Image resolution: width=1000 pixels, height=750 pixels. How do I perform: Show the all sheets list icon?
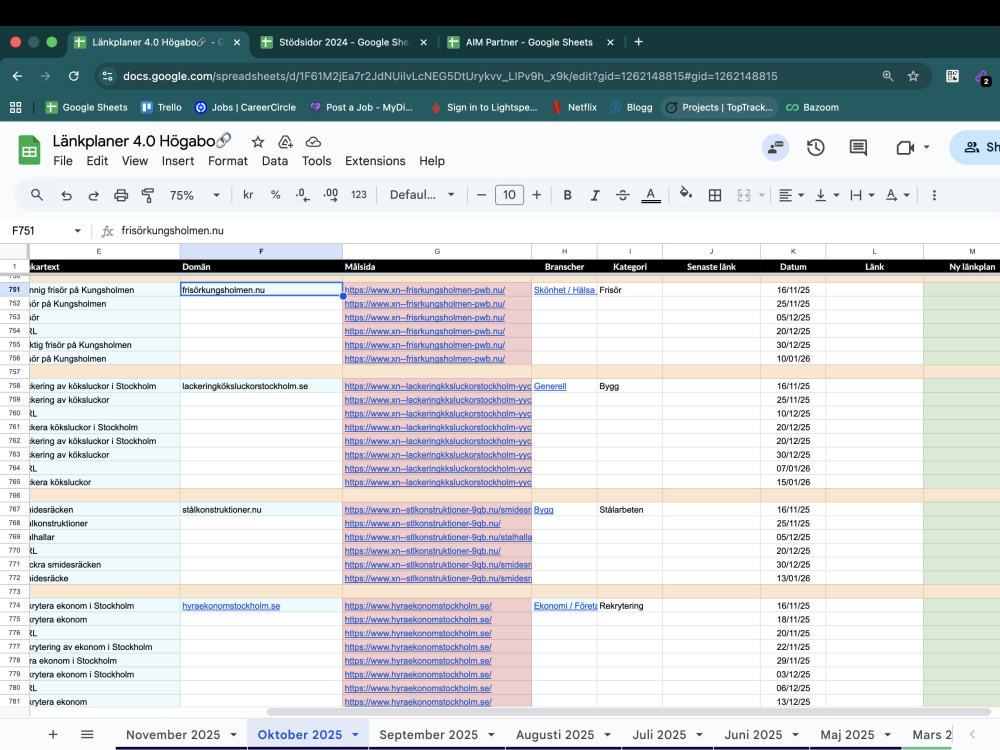[87, 735]
